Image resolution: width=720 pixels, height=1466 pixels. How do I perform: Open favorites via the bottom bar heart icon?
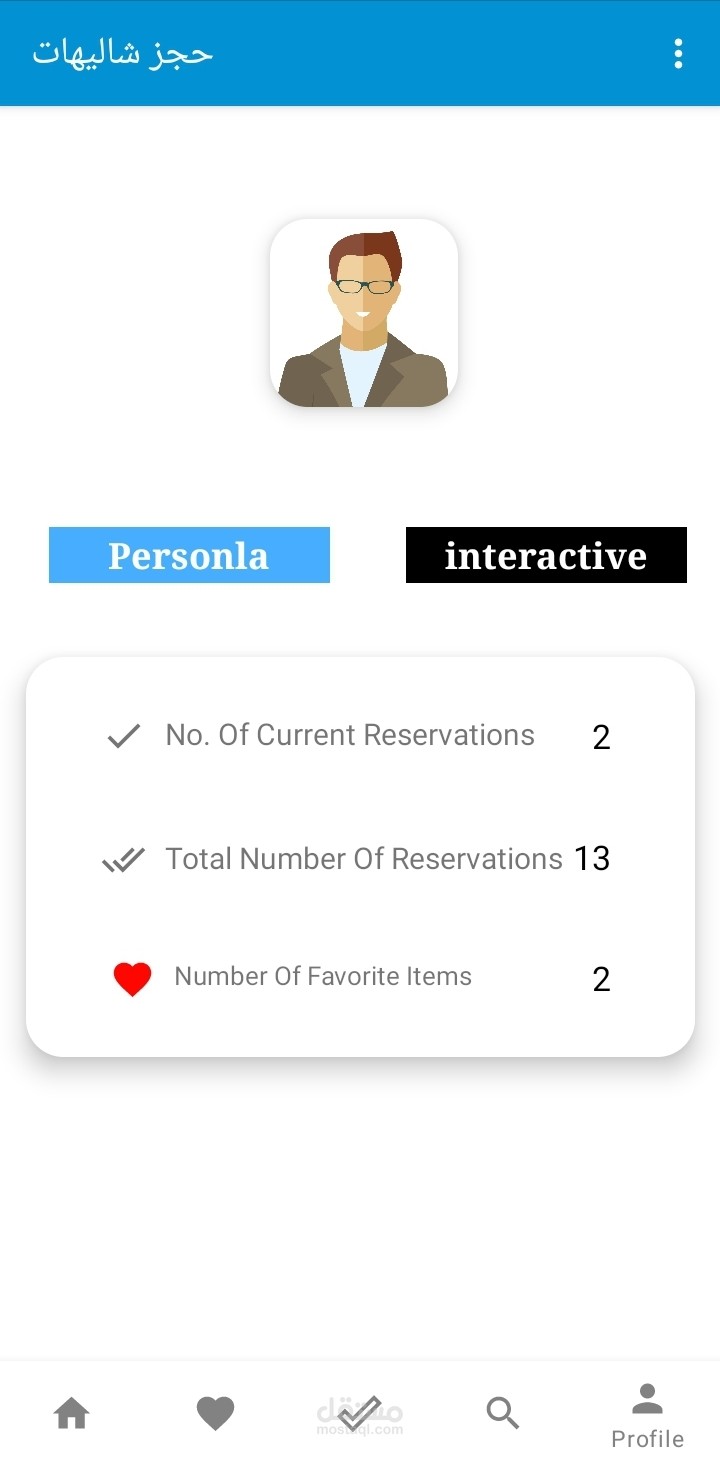pos(215,1413)
